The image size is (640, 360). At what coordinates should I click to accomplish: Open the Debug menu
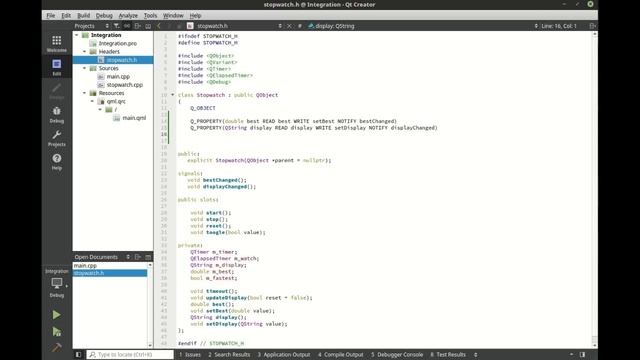coord(104,16)
